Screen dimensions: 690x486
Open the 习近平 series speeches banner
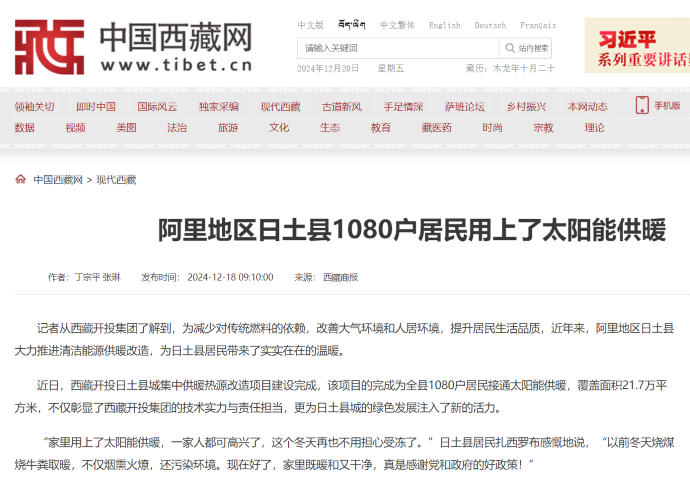tap(637, 47)
